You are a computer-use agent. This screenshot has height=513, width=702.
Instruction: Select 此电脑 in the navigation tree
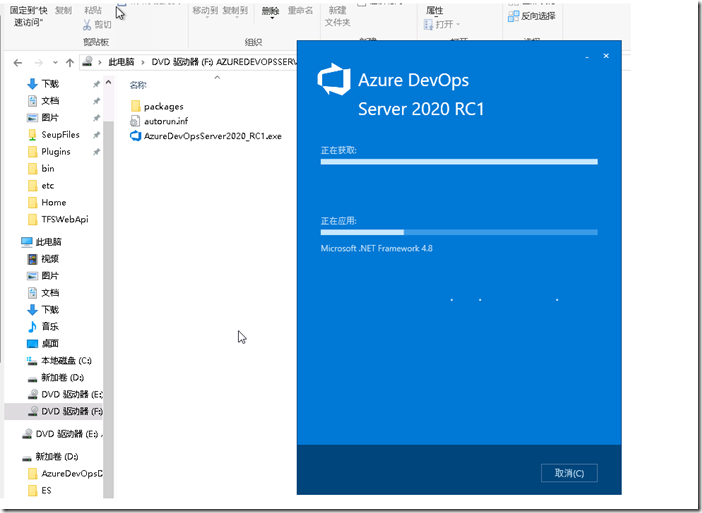tap(48, 242)
